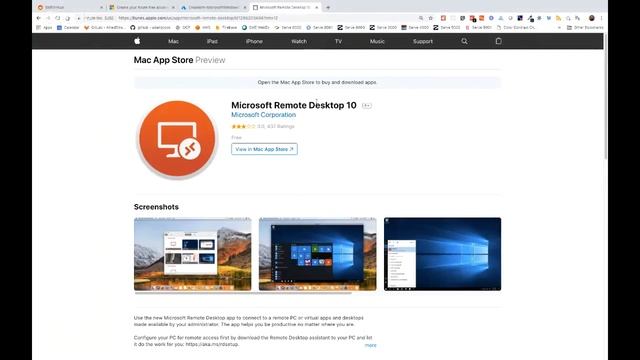The height and width of the screenshot is (360, 640).
Task: Open the search magnifier in Apple's nav bar
Action: (x=464, y=41)
